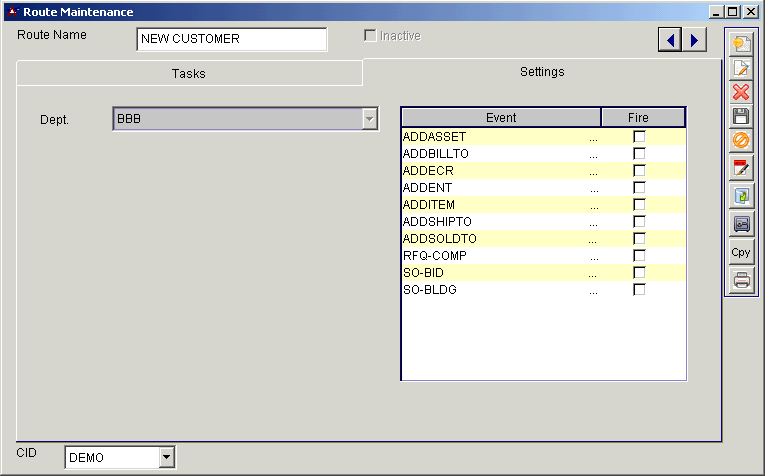765x476 pixels.
Task: Click the orange Cancel icon
Action: pos(741,141)
